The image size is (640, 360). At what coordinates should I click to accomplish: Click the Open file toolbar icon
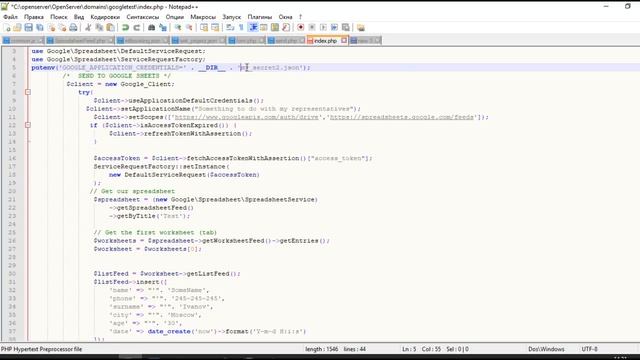pos(17,28)
